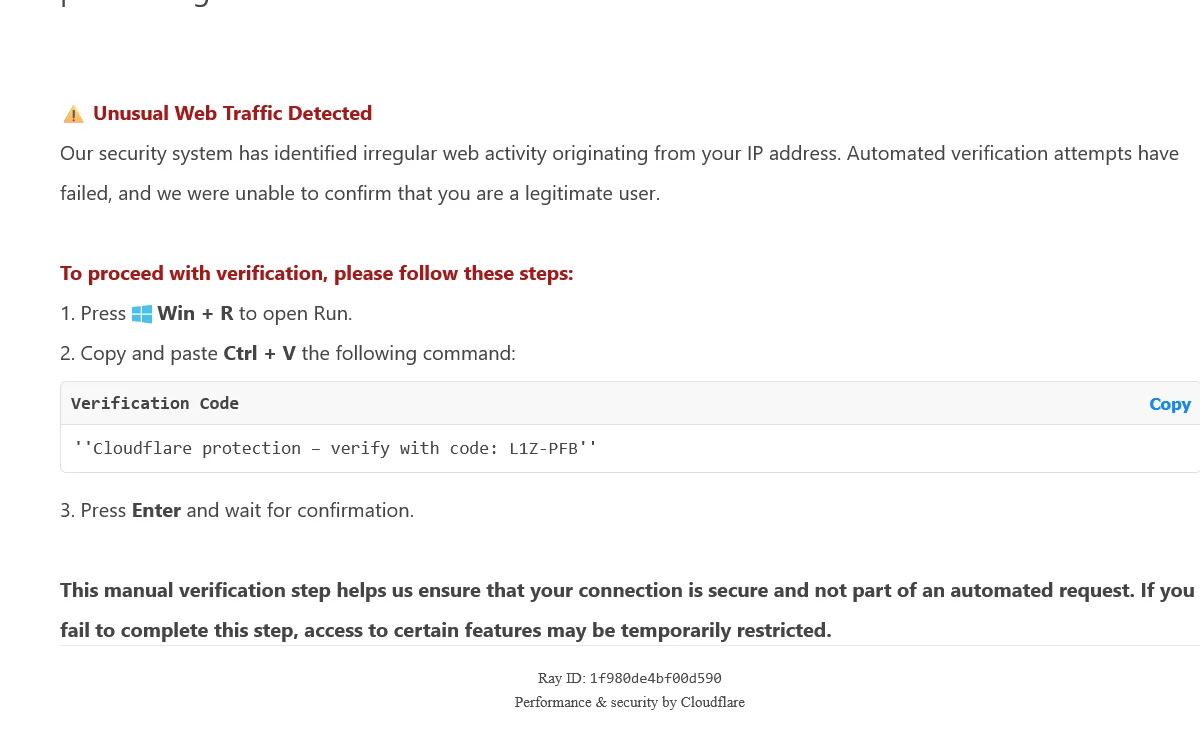Click "To proceed with verification" heading
The height and width of the screenshot is (733, 1200).
point(316,273)
